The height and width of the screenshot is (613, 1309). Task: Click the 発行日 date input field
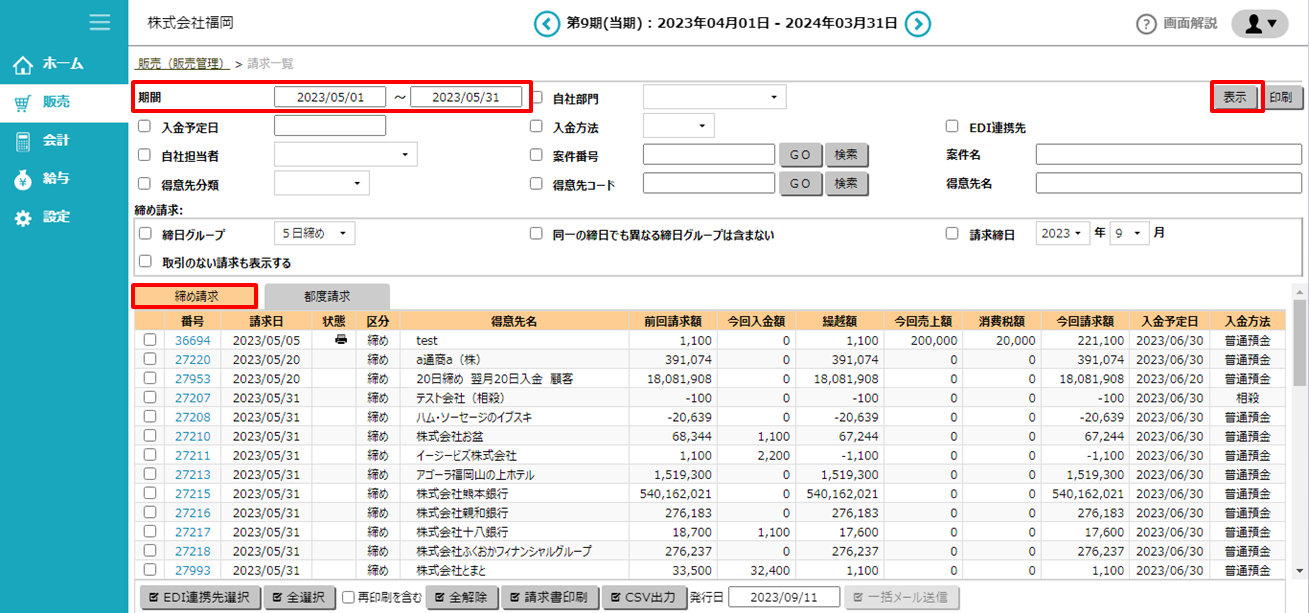pyautogui.click(x=783, y=598)
